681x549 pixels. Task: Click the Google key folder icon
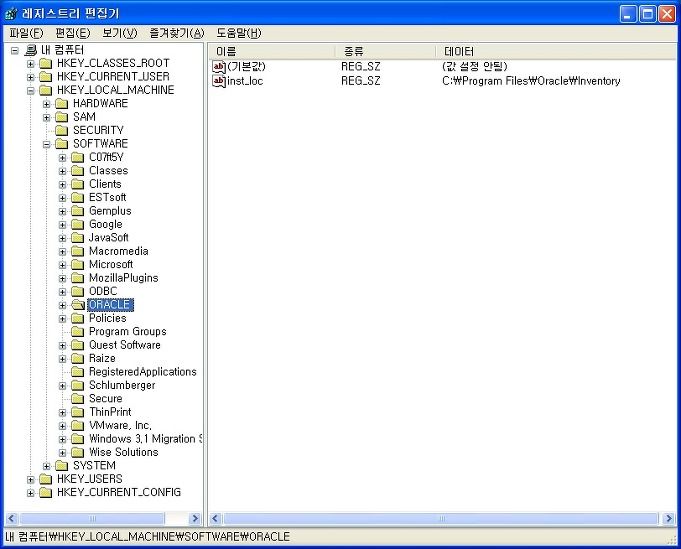pyautogui.click(x=78, y=225)
